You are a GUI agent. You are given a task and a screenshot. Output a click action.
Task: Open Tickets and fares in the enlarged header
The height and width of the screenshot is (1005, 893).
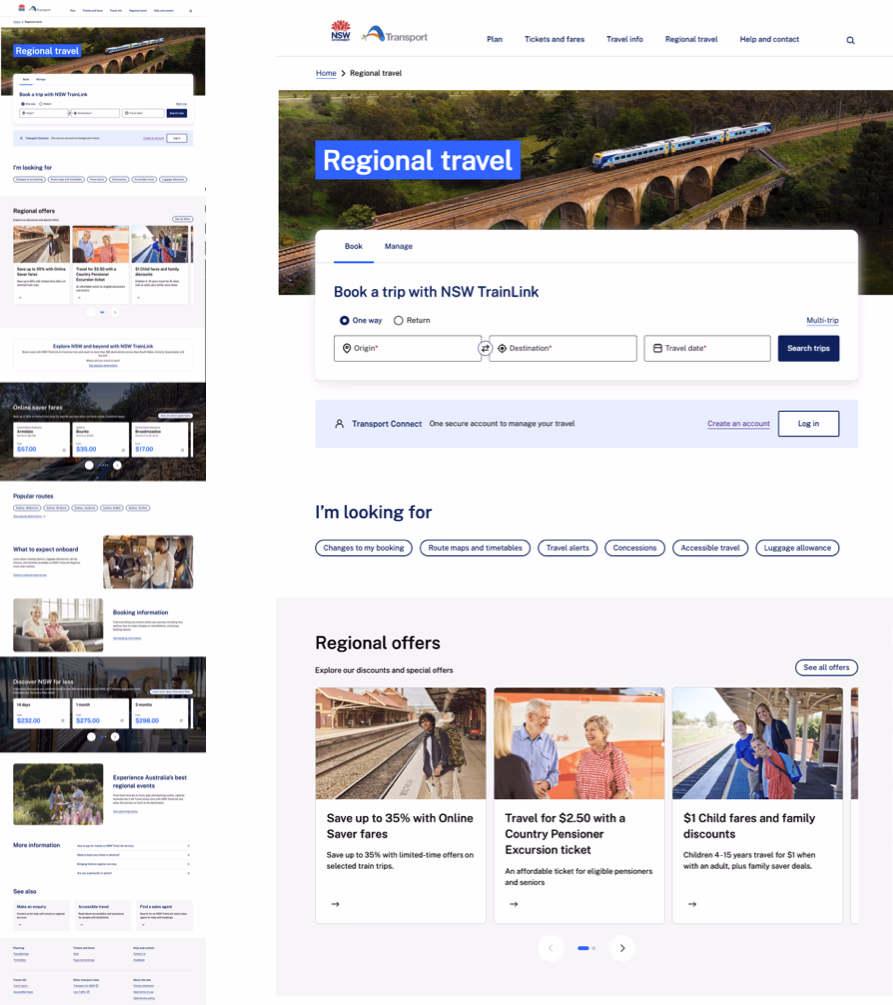tap(554, 39)
